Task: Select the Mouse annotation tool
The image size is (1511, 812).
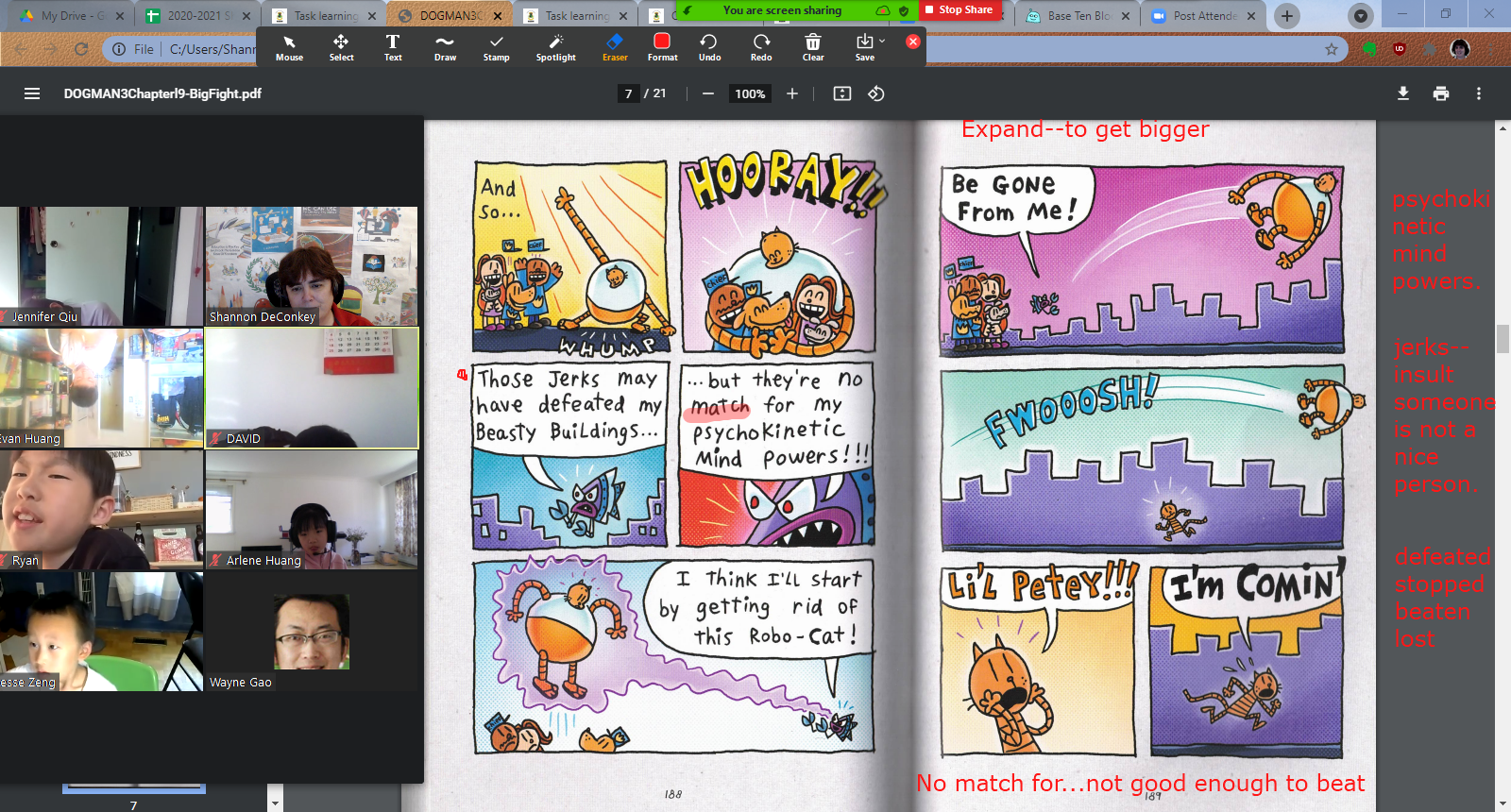Action: [x=289, y=47]
